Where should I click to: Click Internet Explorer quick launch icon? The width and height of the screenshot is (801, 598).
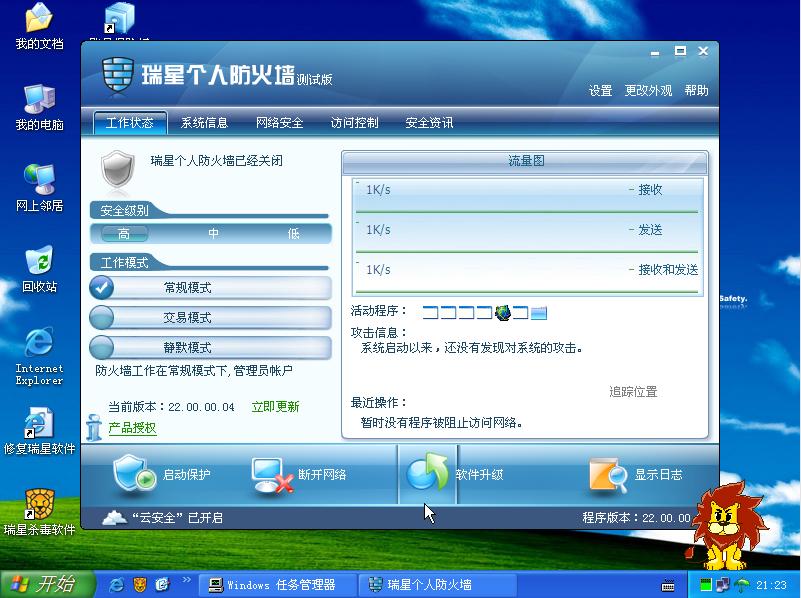point(117,584)
